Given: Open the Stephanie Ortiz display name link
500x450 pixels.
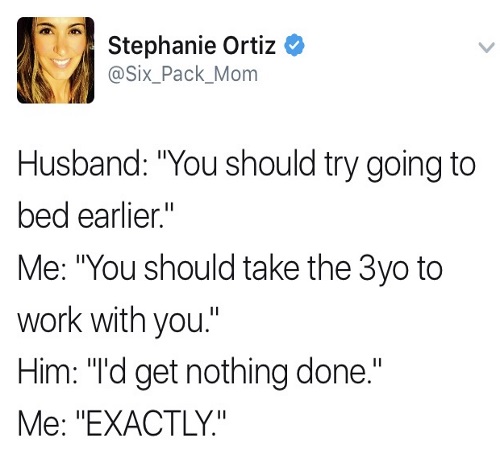Looking at the screenshot, I should tap(192, 46).
